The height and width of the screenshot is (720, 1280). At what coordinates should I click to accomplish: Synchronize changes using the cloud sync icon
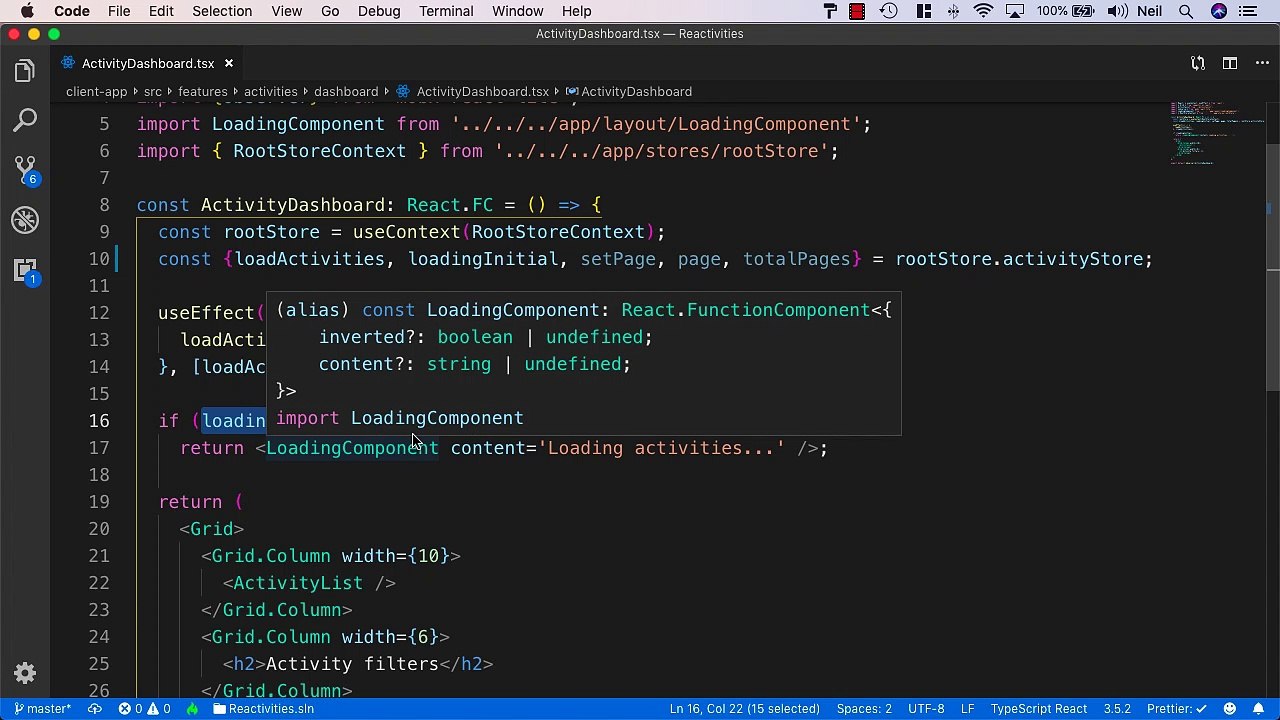point(95,709)
